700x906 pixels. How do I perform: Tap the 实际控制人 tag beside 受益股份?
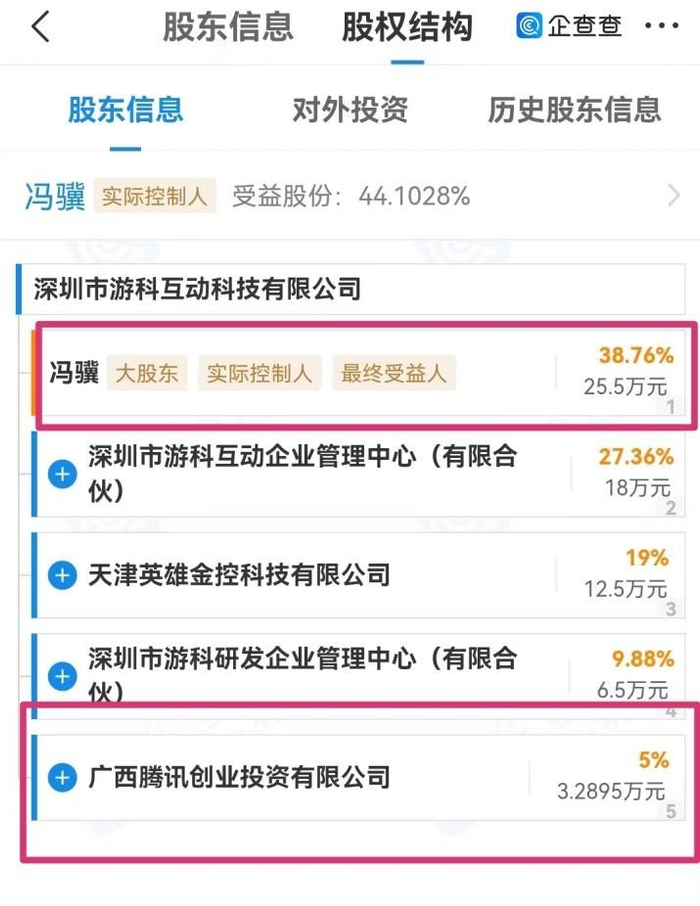coord(155,196)
